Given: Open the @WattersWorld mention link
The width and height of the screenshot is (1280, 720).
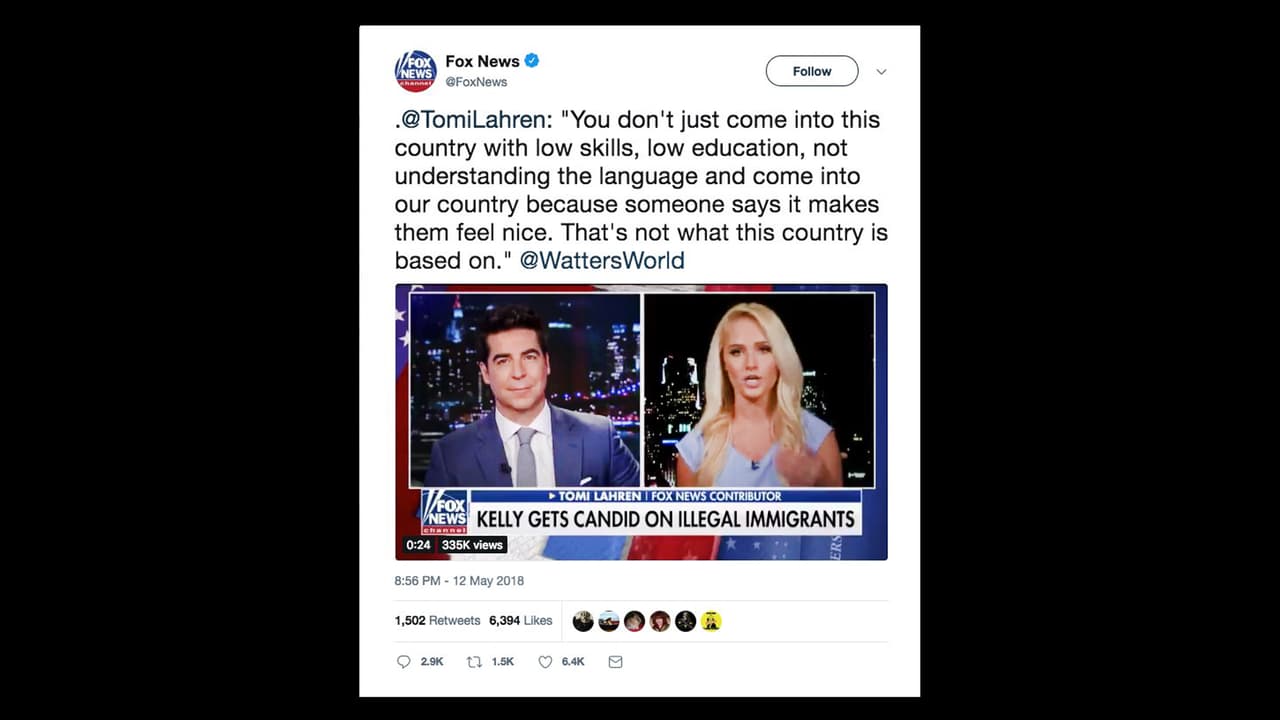Looking at the screenshot, I should [603, 261].
